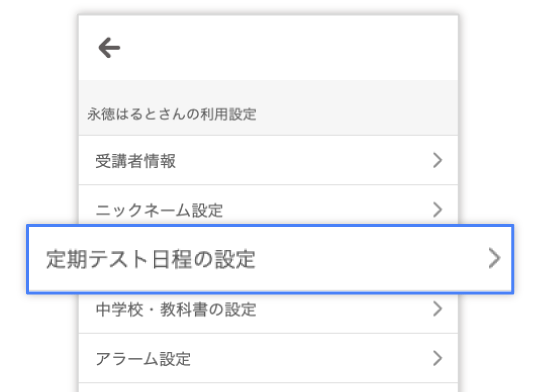Open the ニックネーム設定 row
Viewport: 540px width, 392px height.
pos(268,205)
